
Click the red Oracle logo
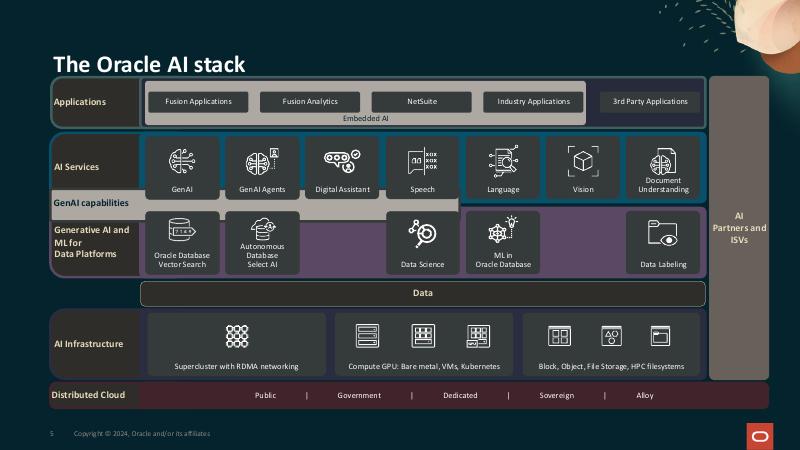tap(760, 436)
